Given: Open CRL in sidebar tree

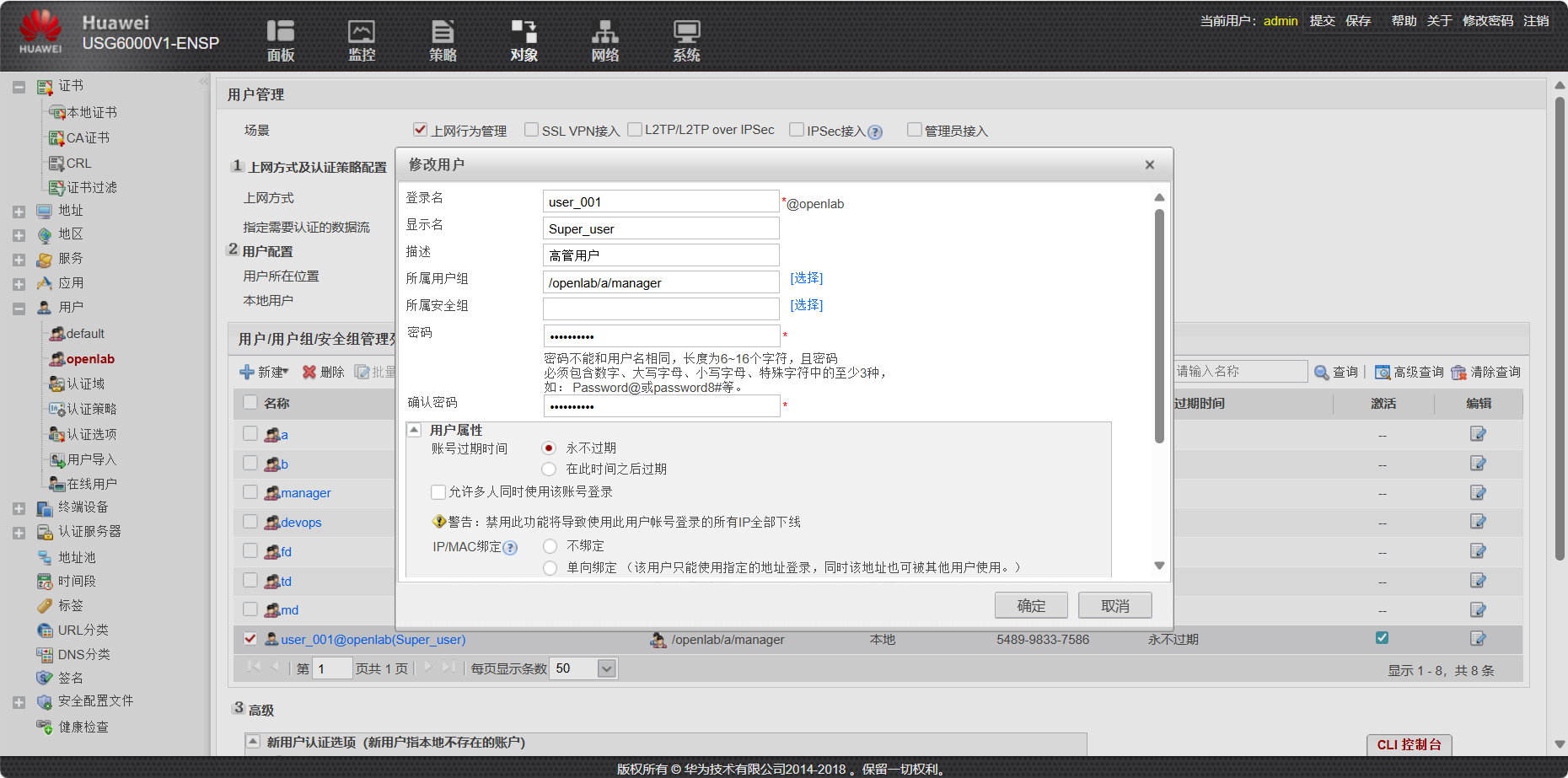Looking at the screenshot, I should pos(79,163).
